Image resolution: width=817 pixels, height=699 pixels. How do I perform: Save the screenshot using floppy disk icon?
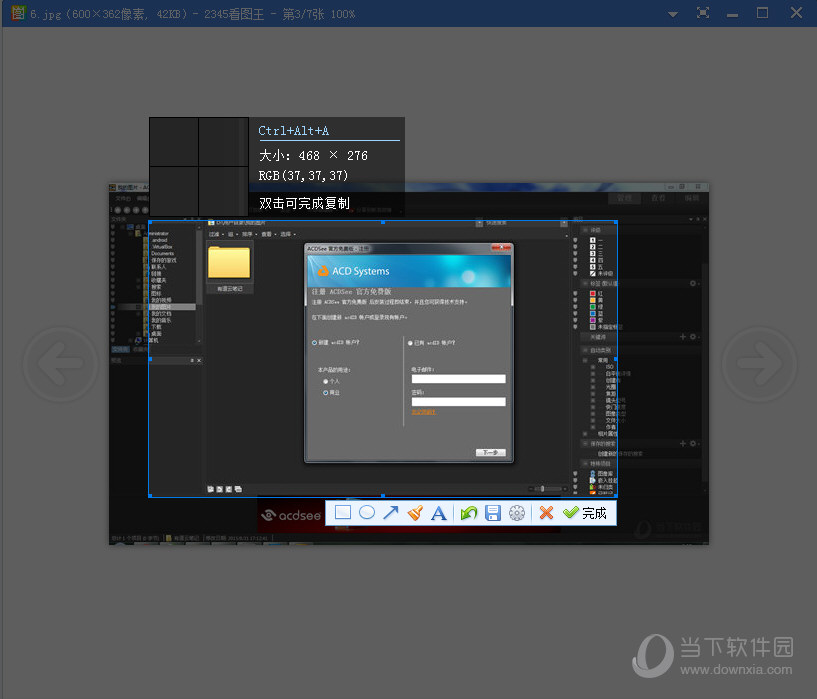pos(492,513)
